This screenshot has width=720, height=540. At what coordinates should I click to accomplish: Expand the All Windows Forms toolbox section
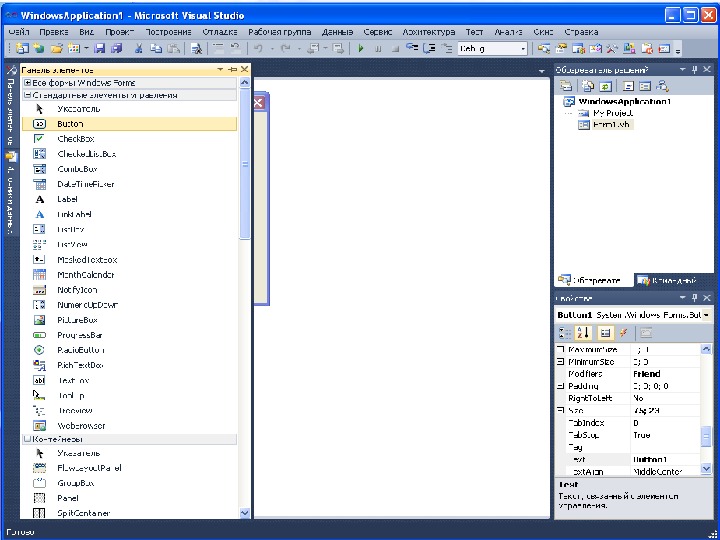tap(28, 83)
